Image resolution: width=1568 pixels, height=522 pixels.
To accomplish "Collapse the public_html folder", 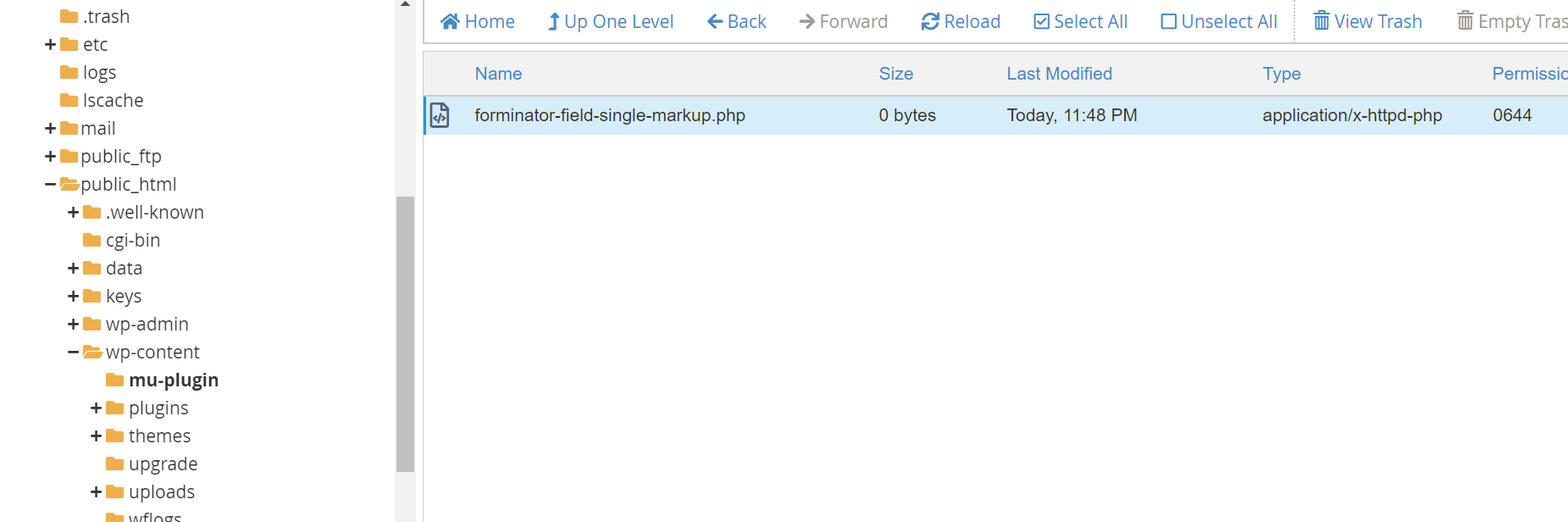I will point(50,184).
